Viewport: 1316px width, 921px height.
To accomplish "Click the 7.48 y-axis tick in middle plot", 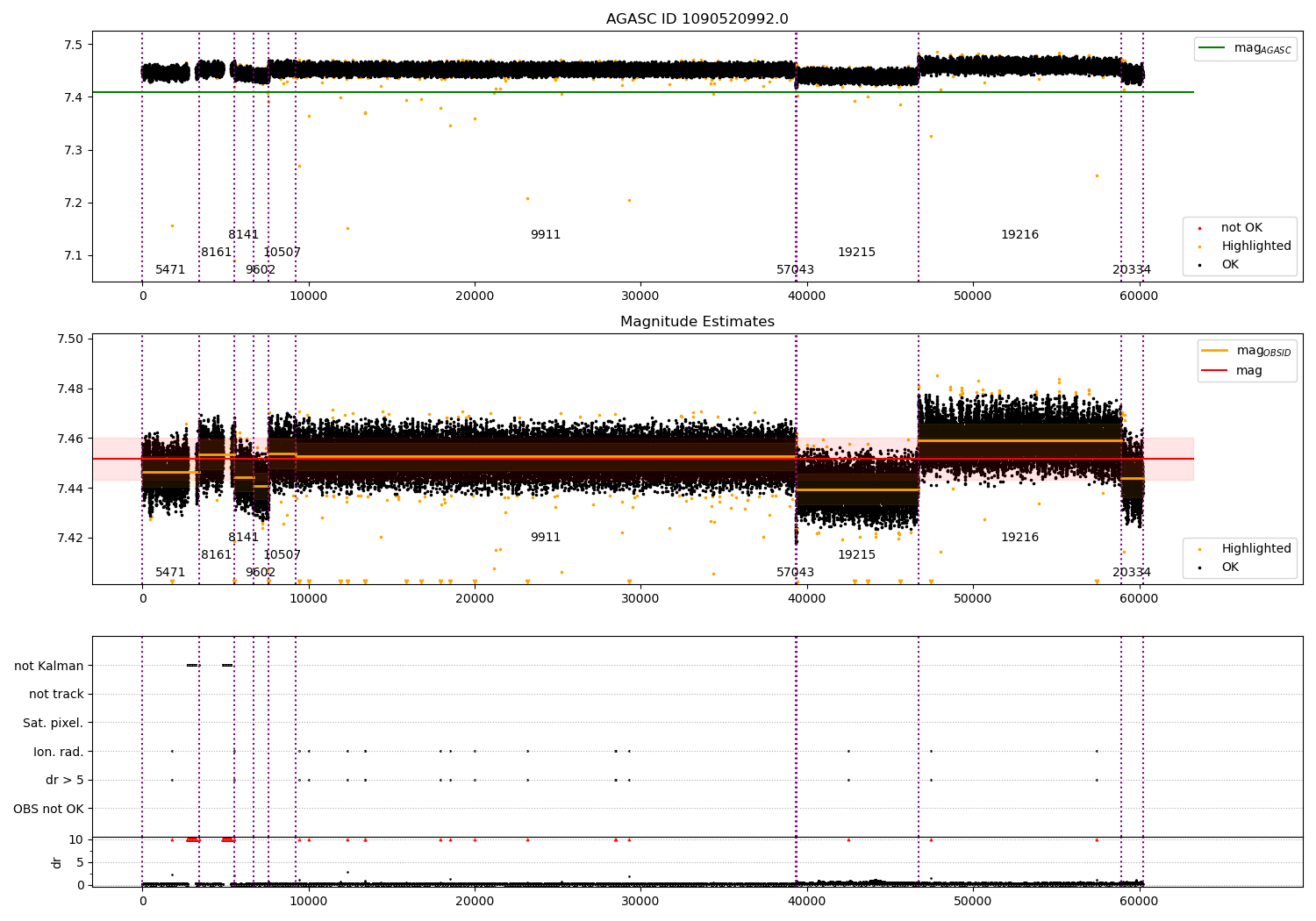I will pyautogui.click(x=71, y=389).
